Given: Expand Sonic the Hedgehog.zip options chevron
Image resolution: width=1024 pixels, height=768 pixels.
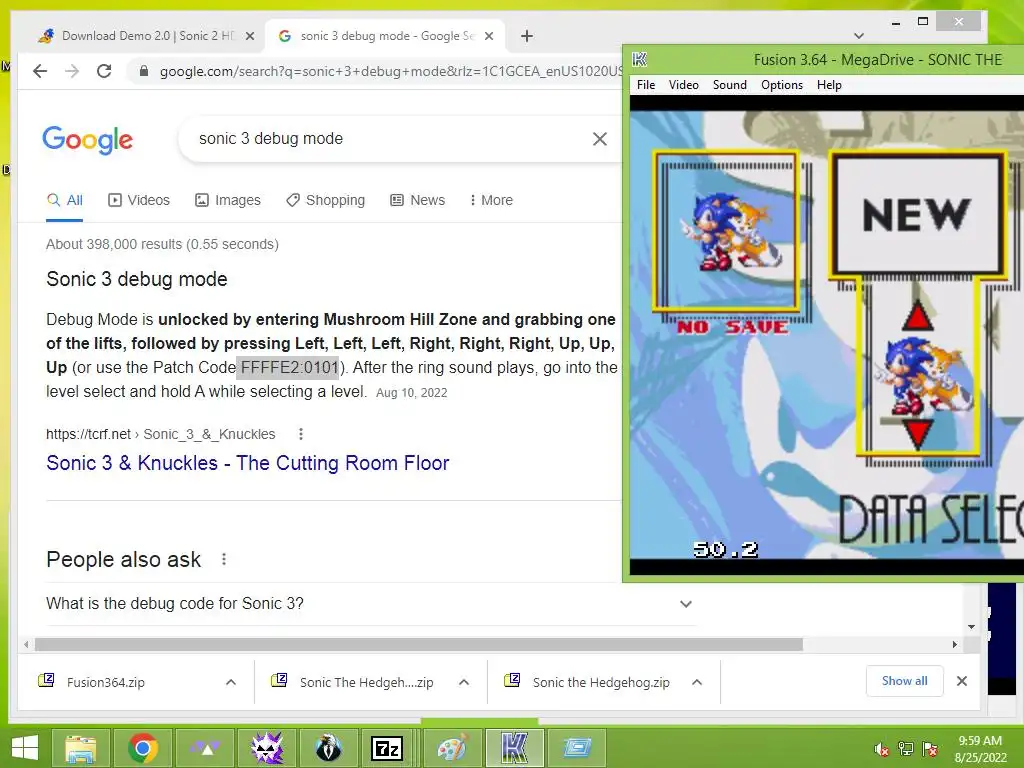Looking at the screenshot, I should pyautogui.click(x=697, y=682).
